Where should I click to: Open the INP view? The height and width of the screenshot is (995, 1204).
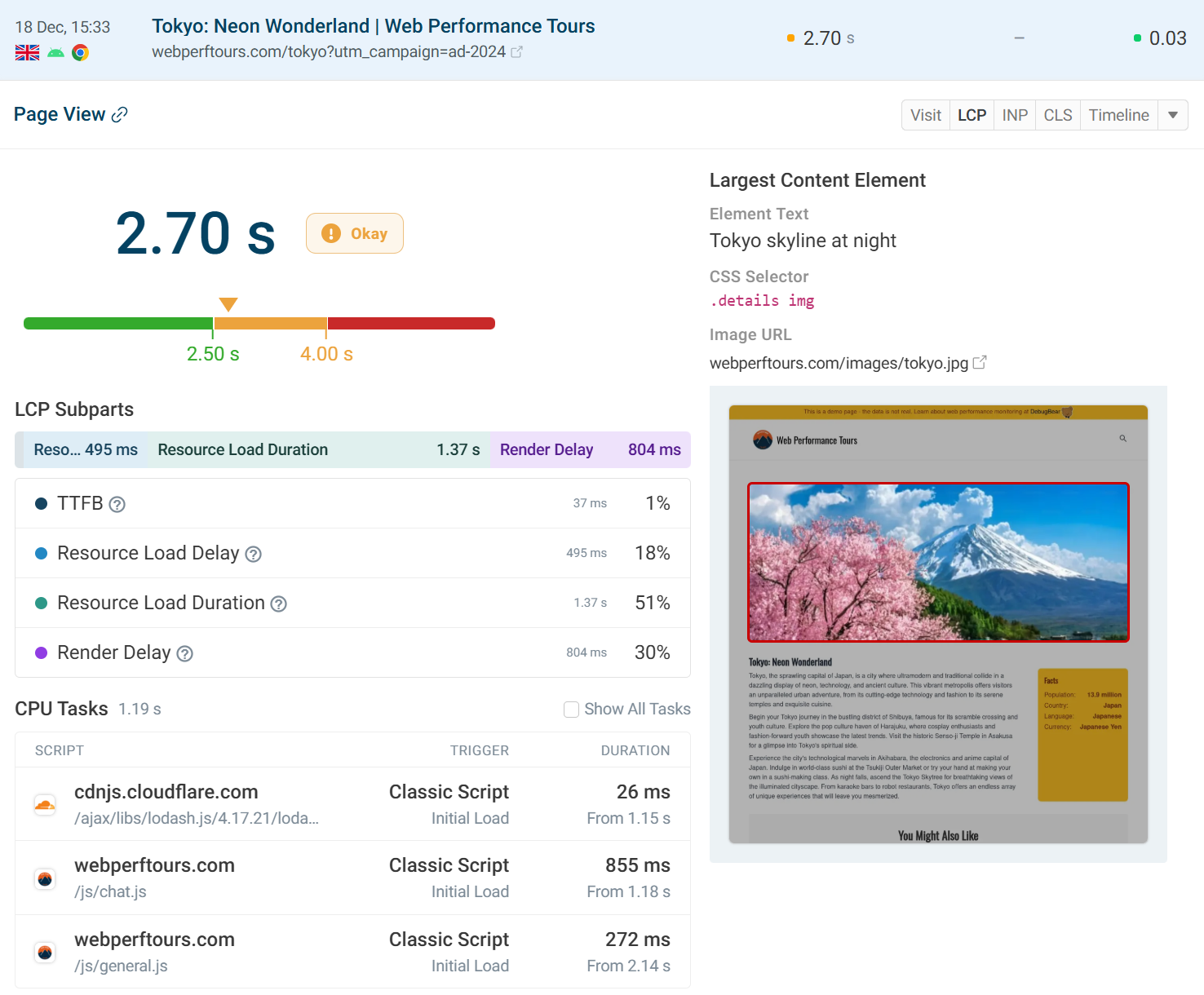1014,115
